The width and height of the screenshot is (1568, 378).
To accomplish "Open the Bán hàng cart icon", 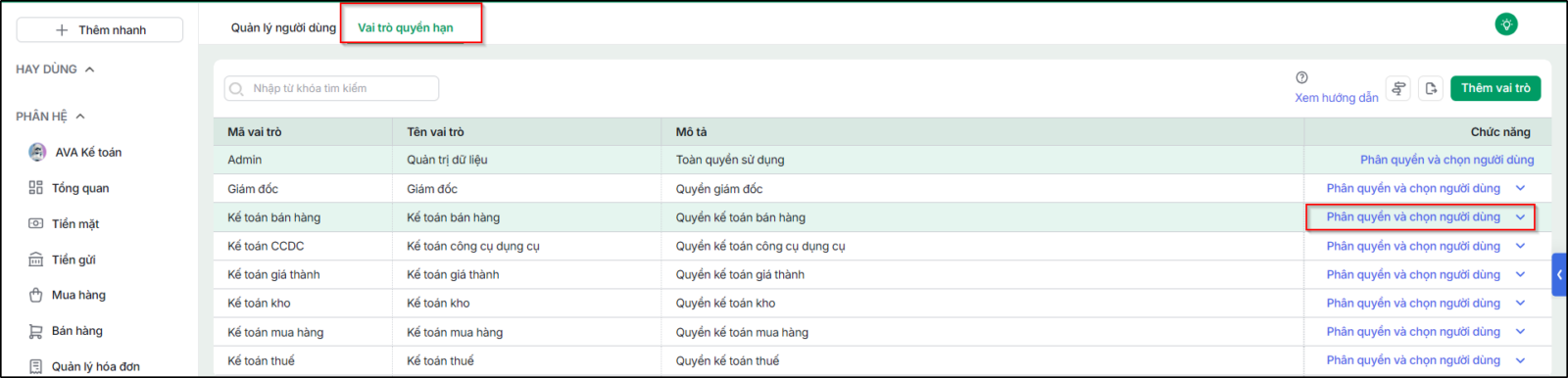I will click(x=36, y=331).
